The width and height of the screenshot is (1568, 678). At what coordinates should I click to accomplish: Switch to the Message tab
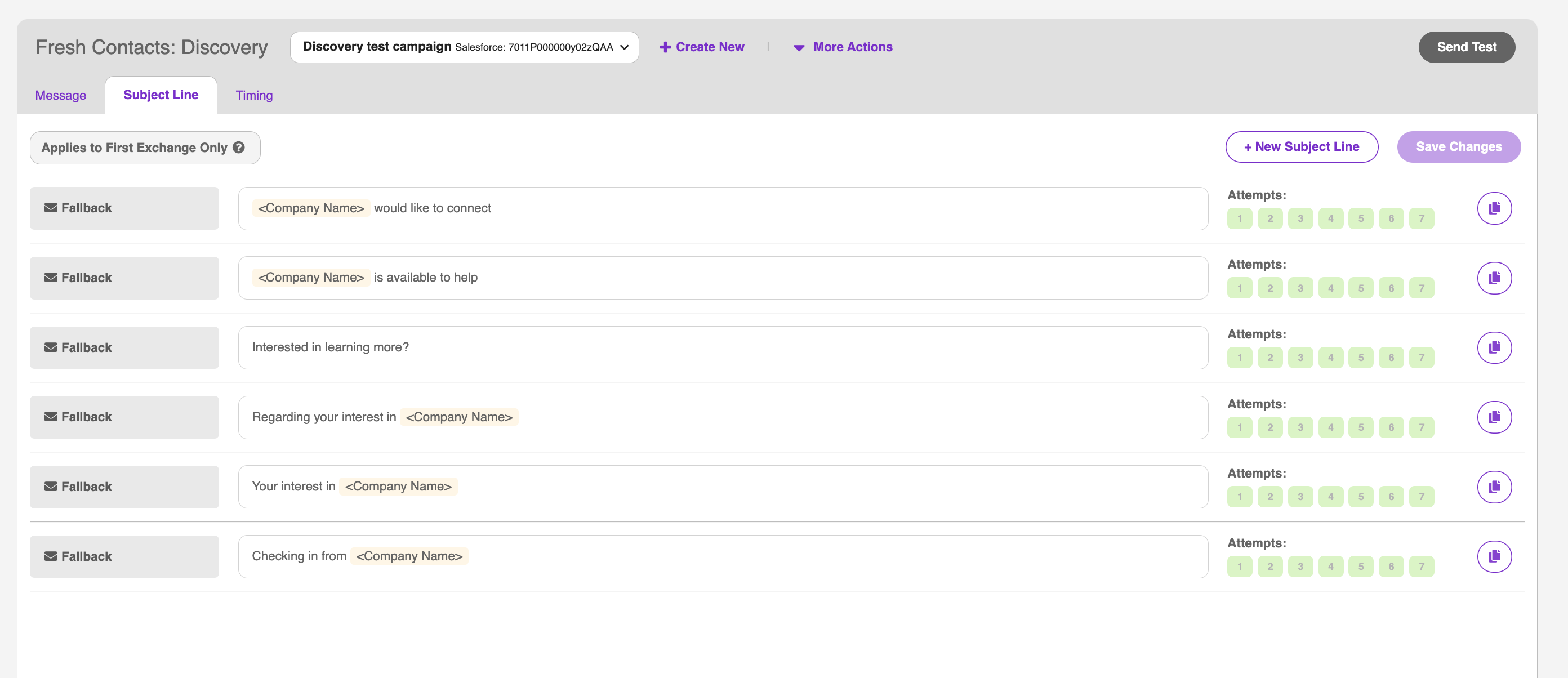pos(60,96)
